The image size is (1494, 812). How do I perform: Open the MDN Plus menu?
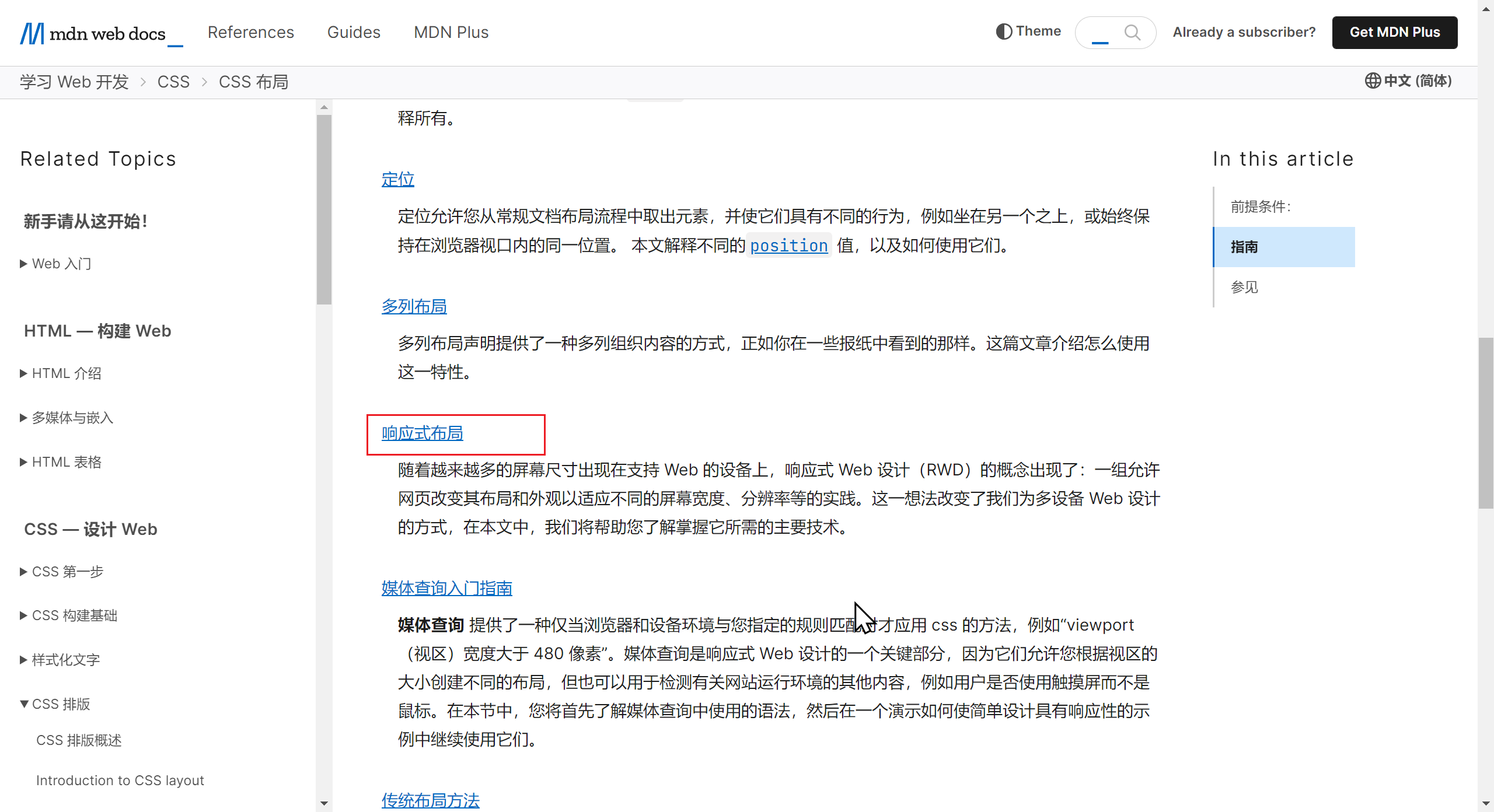click(451, 33)
